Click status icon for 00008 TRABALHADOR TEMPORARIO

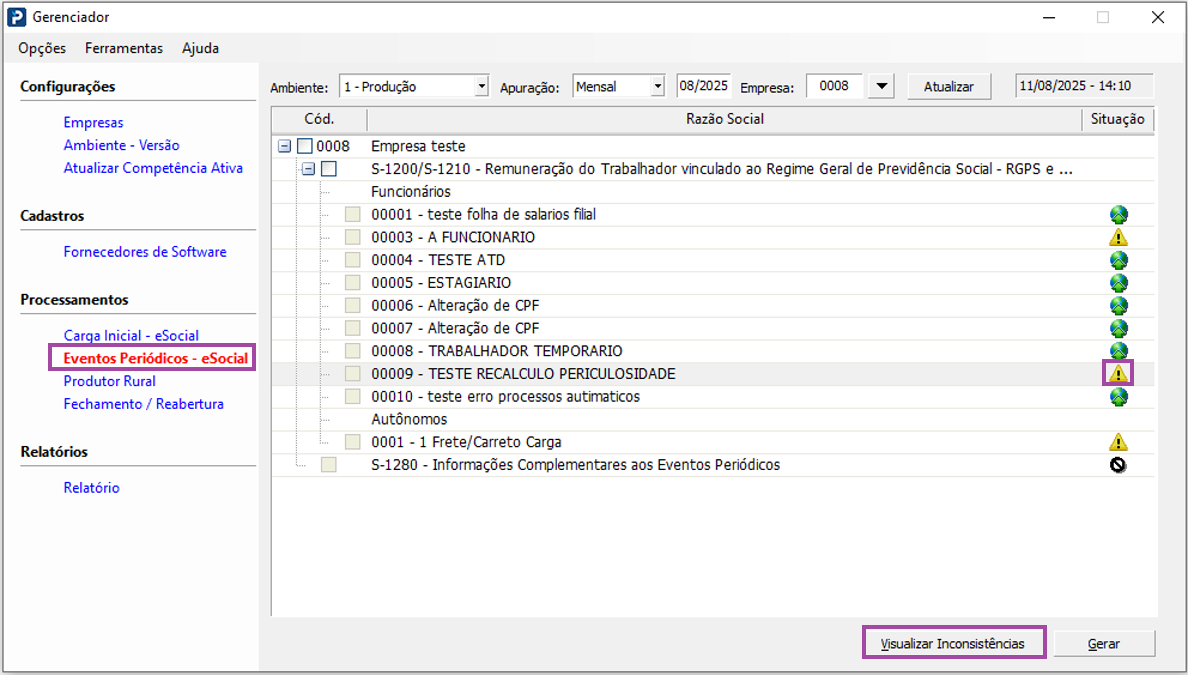[1118, 351]
